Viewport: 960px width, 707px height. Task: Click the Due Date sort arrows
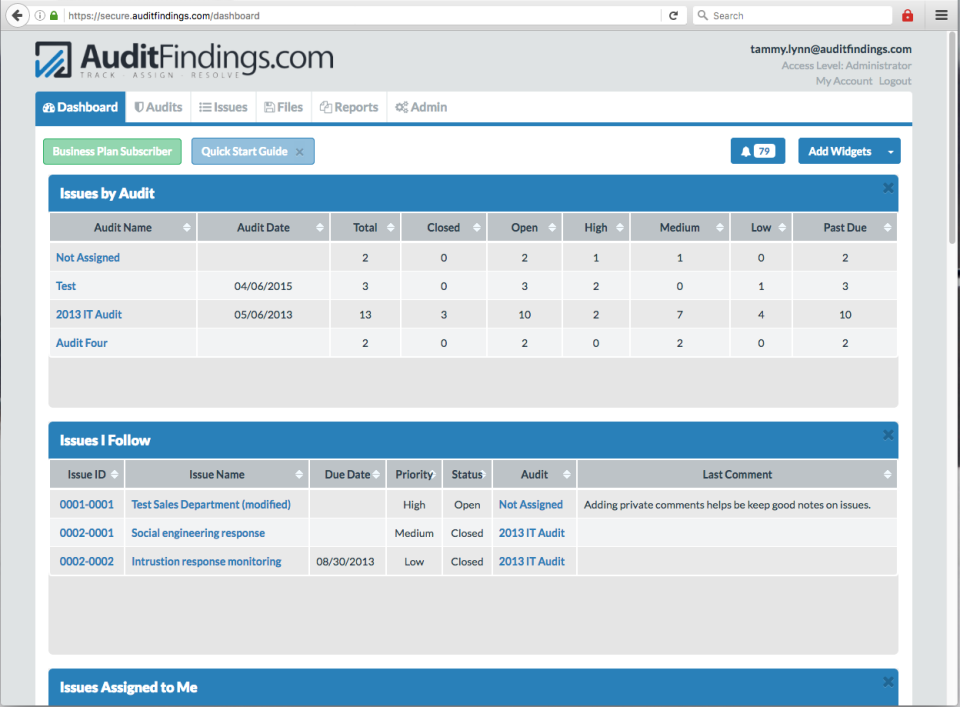tap(375, 474)
